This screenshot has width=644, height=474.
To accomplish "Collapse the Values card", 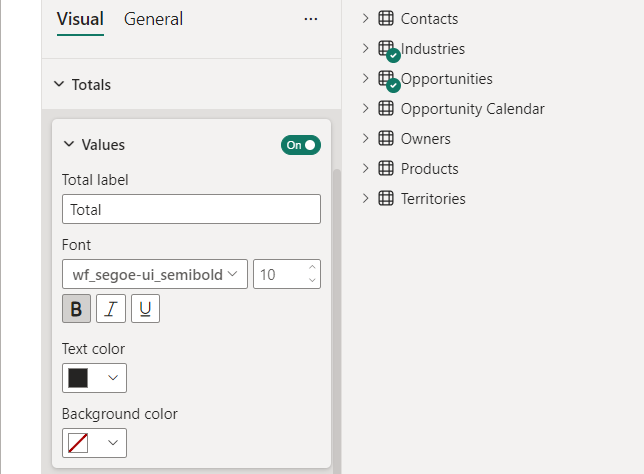I will pyautogui.click(x=69, y=145).
